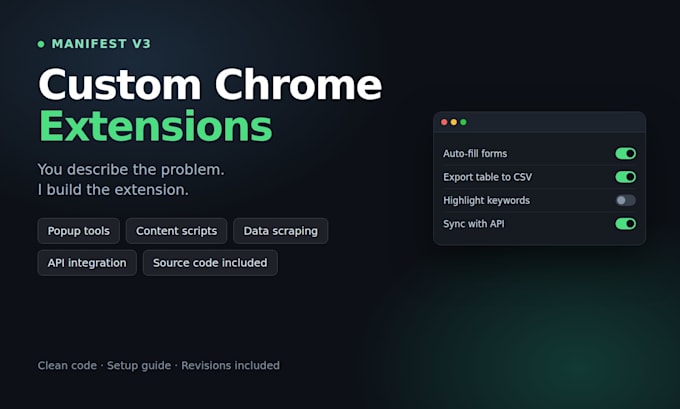Choose the Data scraping tag
Screen dimensions: 680x409
pos(281,231)
